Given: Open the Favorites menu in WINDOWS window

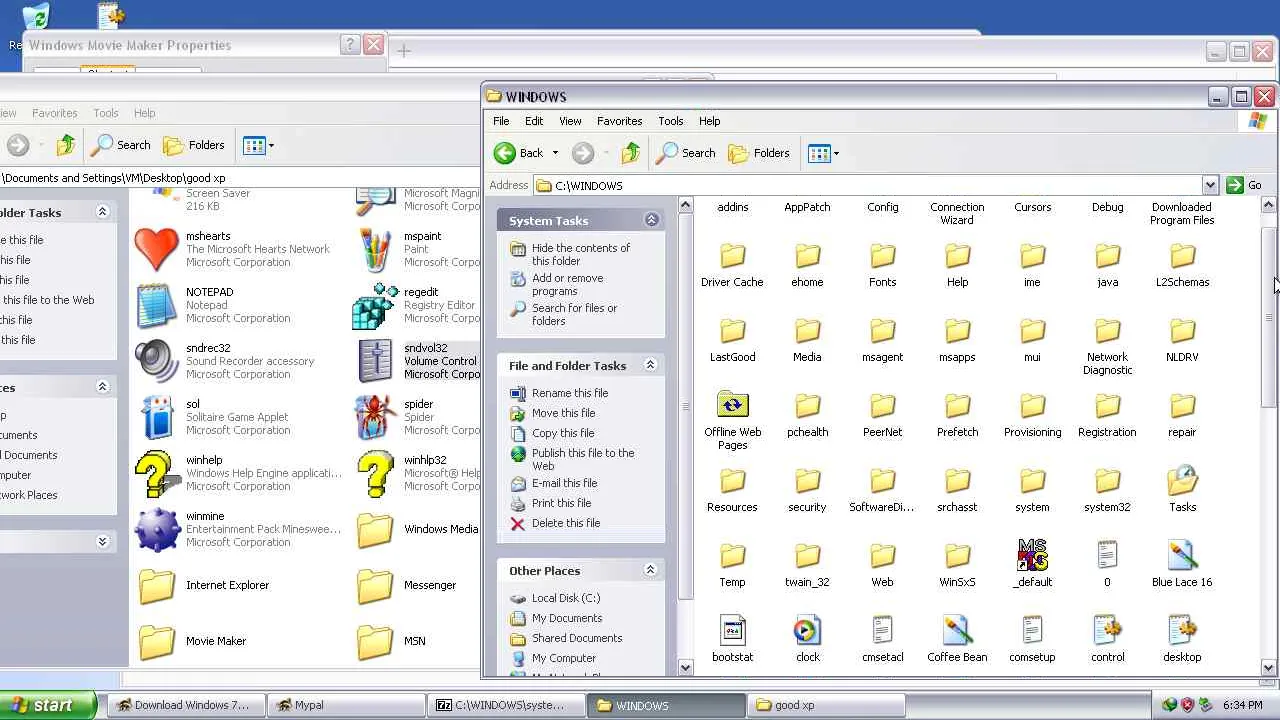Looking at the screenshot, I should [x=619, y=121].
